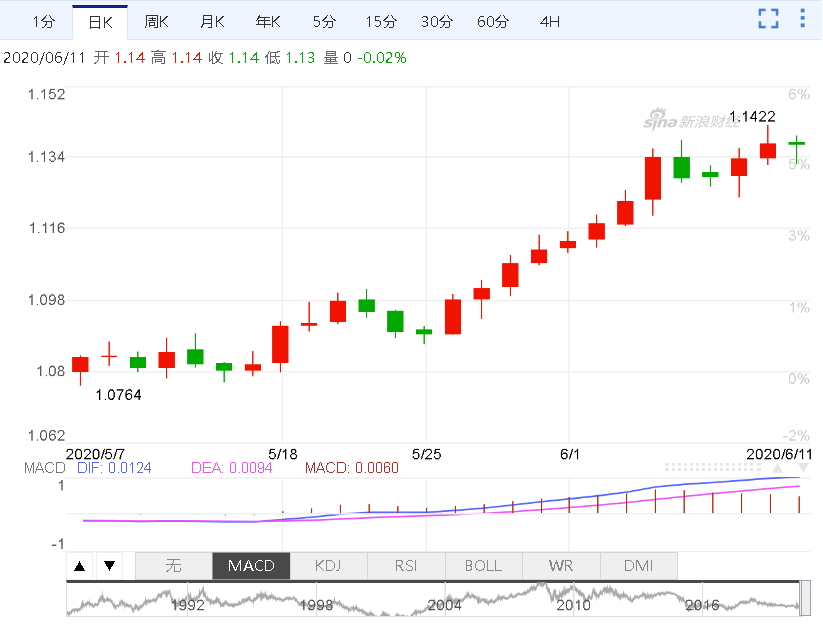Click the range handle on the history timeline
Screen dimensions: 823x625
803,599
